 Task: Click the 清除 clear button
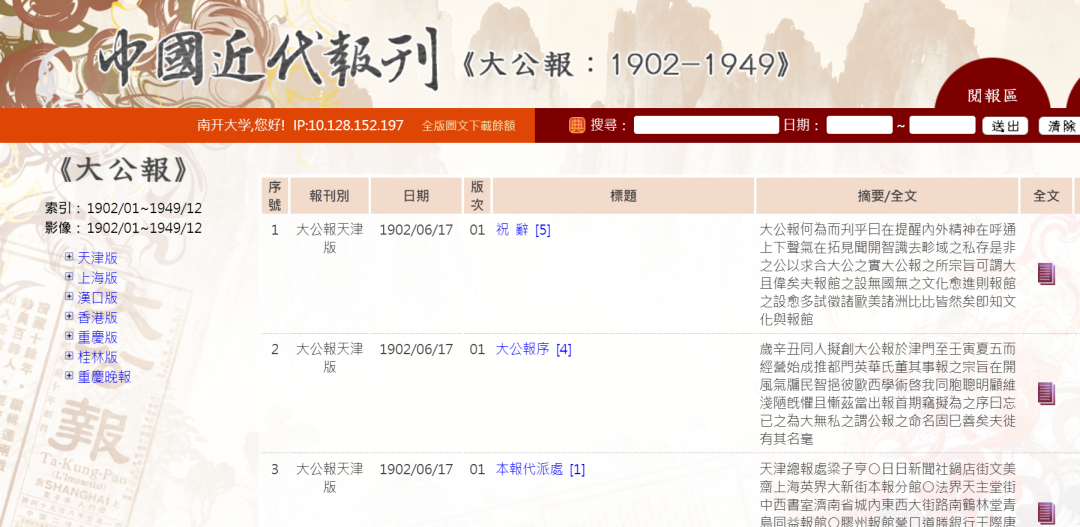point(1061,126)
